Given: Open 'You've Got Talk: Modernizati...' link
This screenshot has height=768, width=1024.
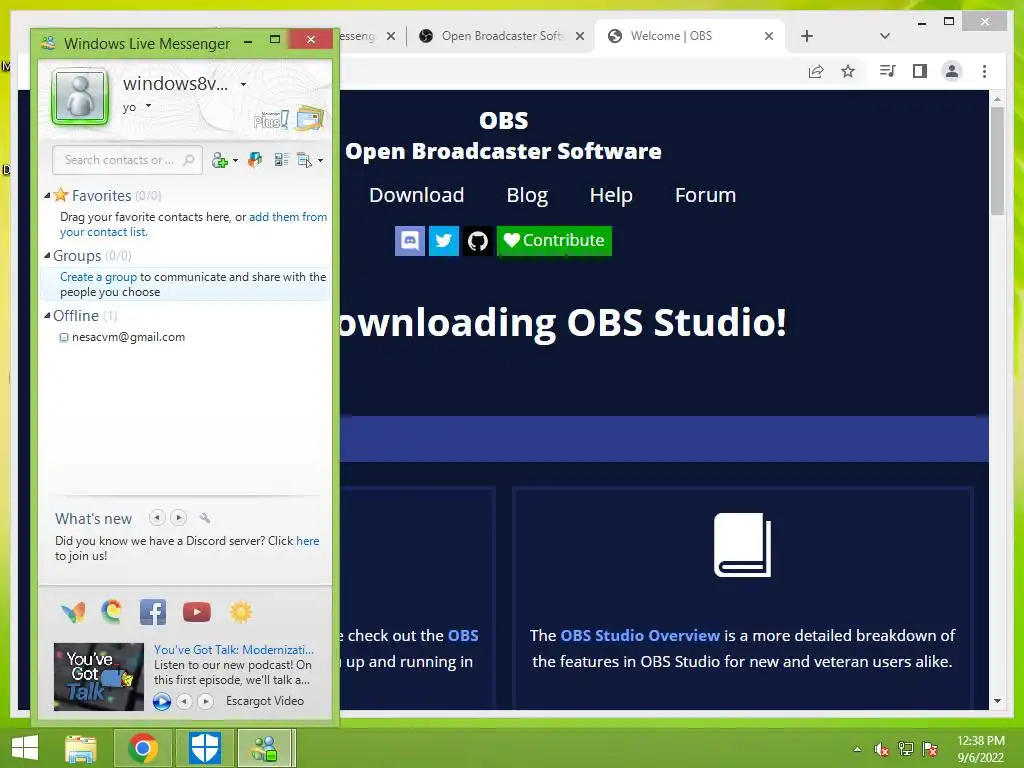Looking at the screenshot, I should click(x=234, y=650).
